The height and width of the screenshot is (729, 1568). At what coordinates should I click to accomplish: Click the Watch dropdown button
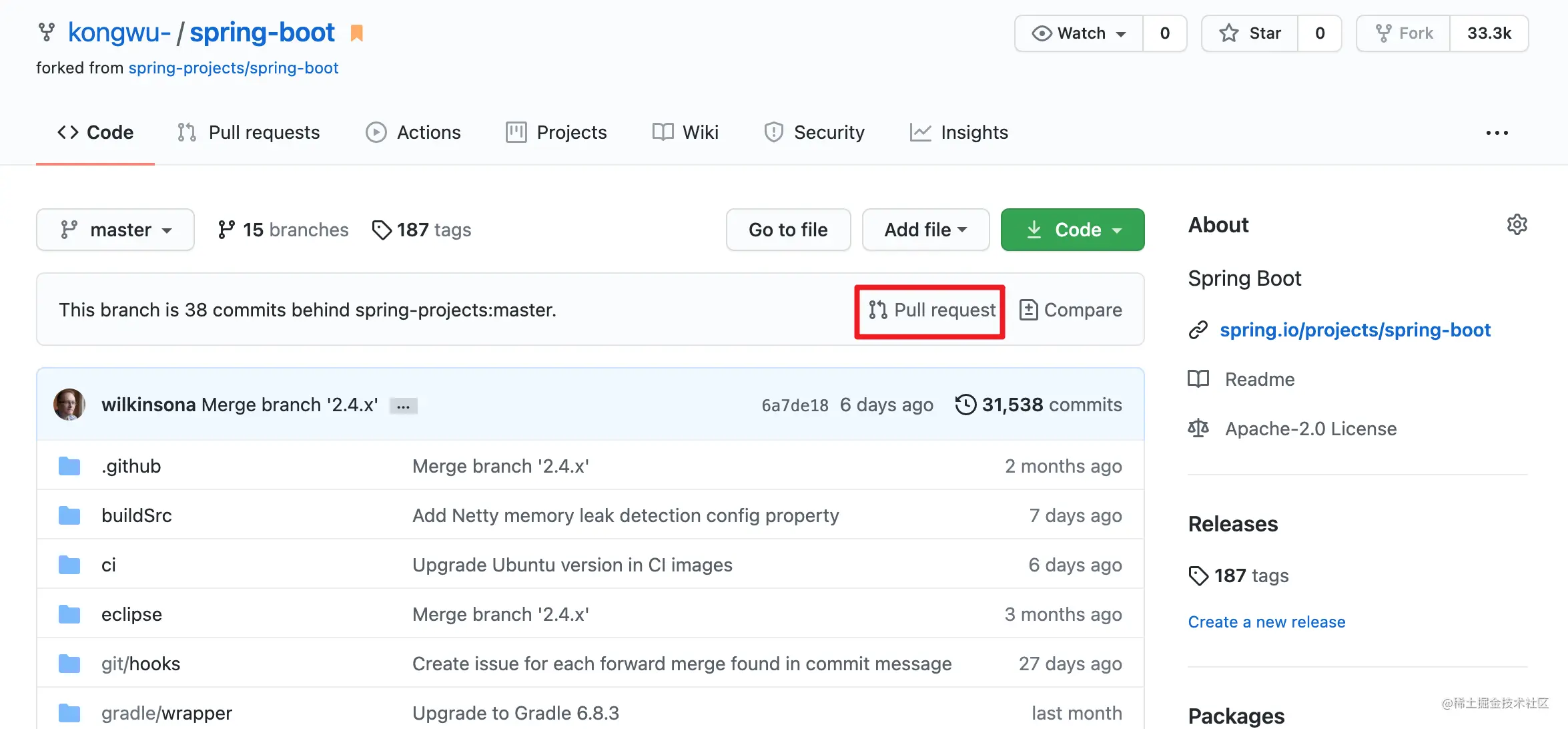tap(1079, 33)
